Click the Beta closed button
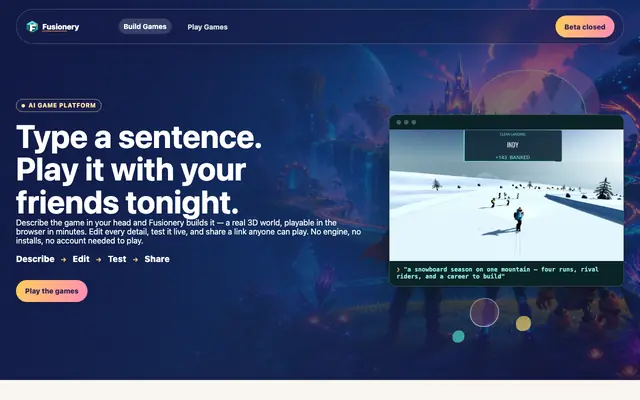 coord(584,27)
